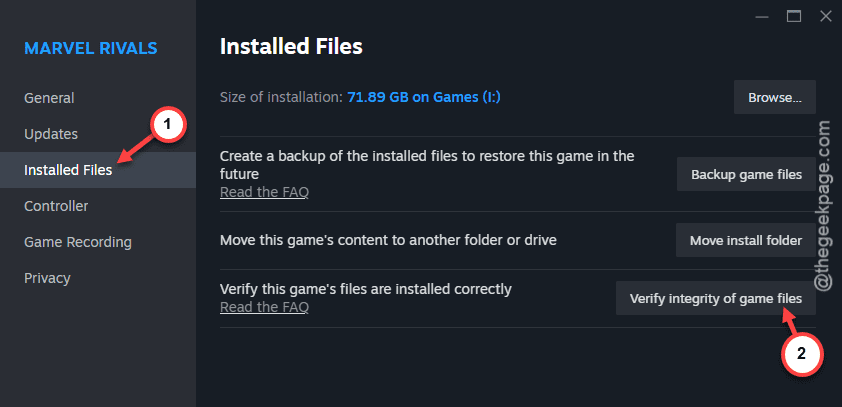Click the 71.89 GB on Games drive text
This screenshot has height=407, width=842.
[x=424, y=98]
